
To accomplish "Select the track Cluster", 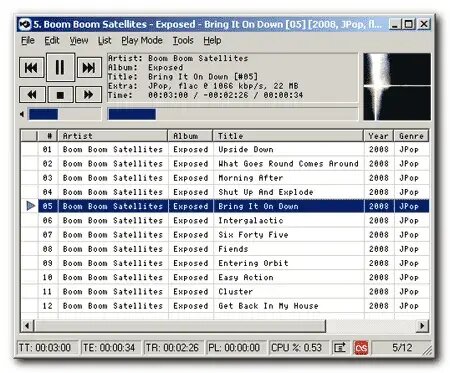I will (x=225, y=292).
